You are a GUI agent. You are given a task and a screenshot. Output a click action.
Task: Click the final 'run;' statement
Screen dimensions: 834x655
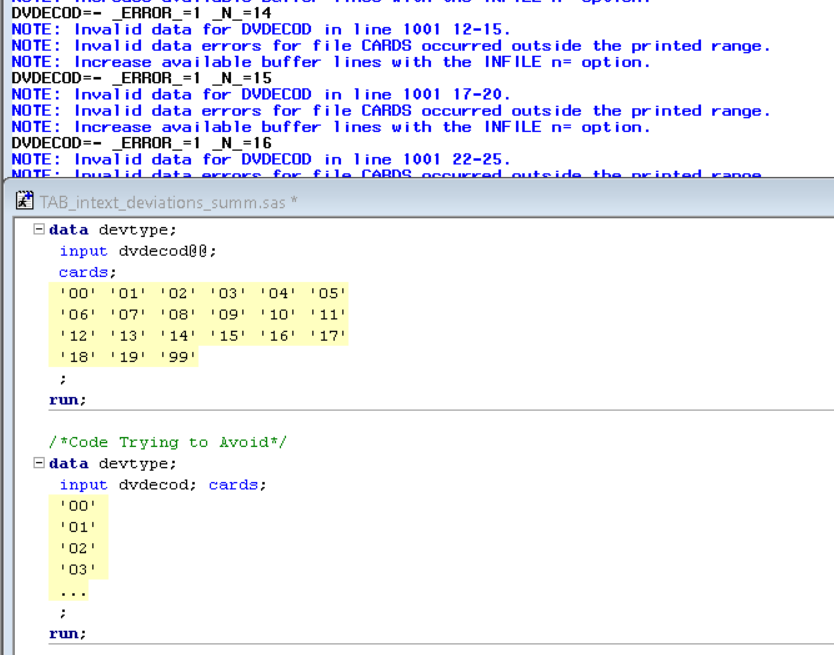67,633
